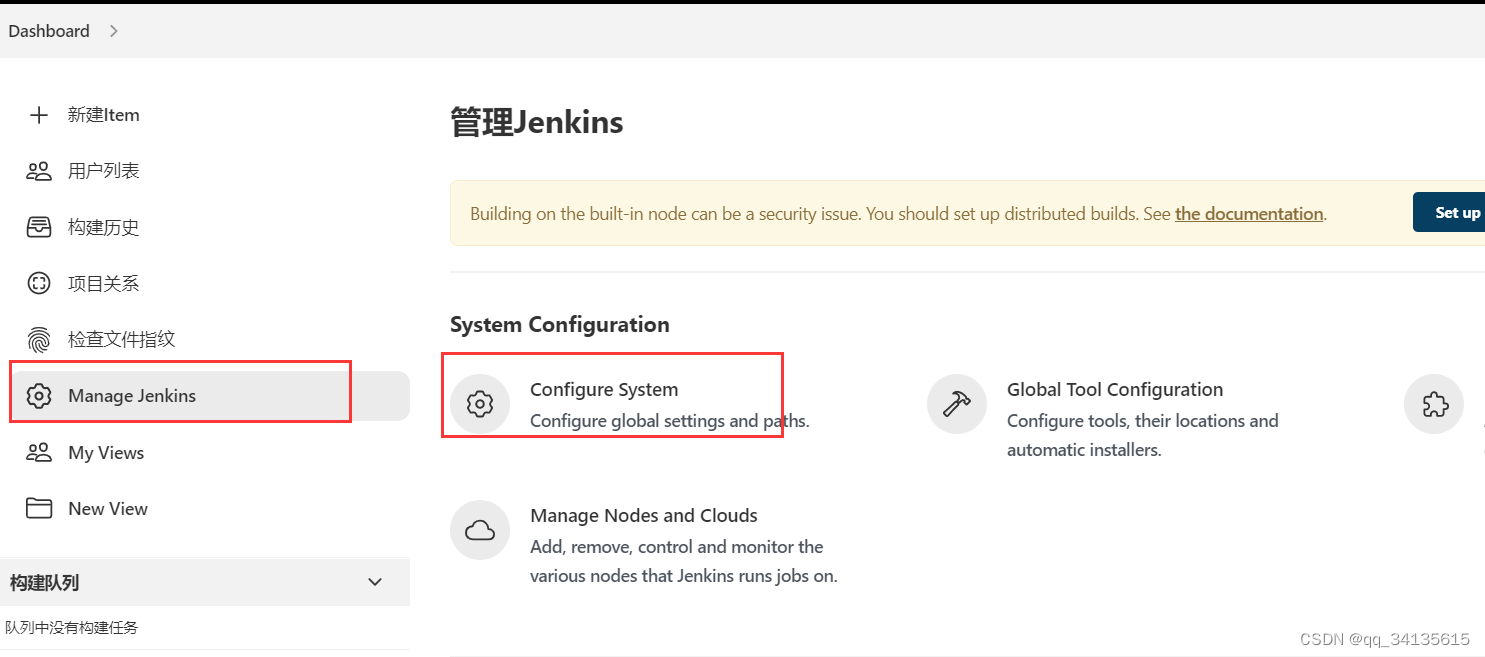Open the documentation link in warning
The width and height of the screenshot is (1485, 657).
point(1249,213)
